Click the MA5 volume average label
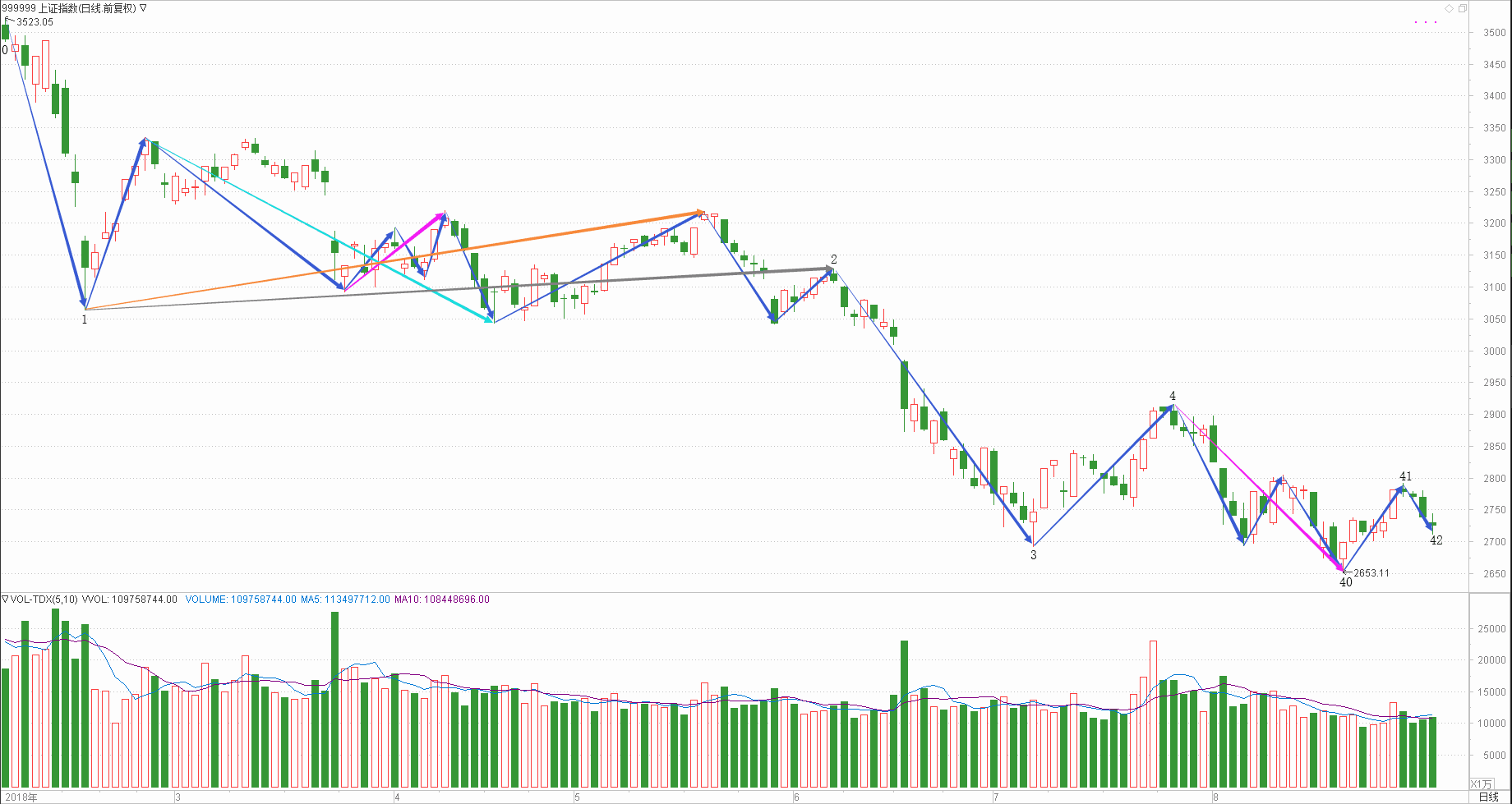The height and width of the screenshot is (804, 1512). [x=345, y=600]
